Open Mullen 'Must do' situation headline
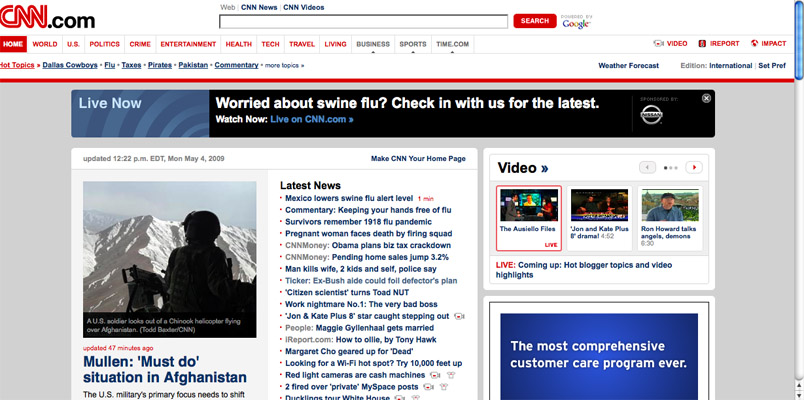The width and height of the screenshot is (804, 400). click(165, 370)
